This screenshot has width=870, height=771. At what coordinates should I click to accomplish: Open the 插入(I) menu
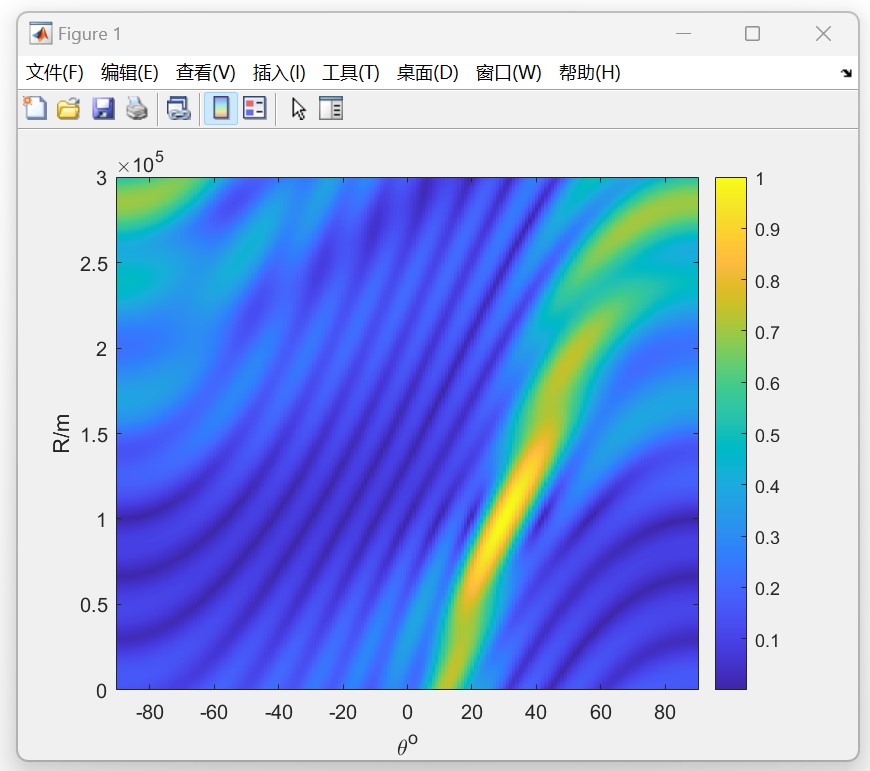279,73
